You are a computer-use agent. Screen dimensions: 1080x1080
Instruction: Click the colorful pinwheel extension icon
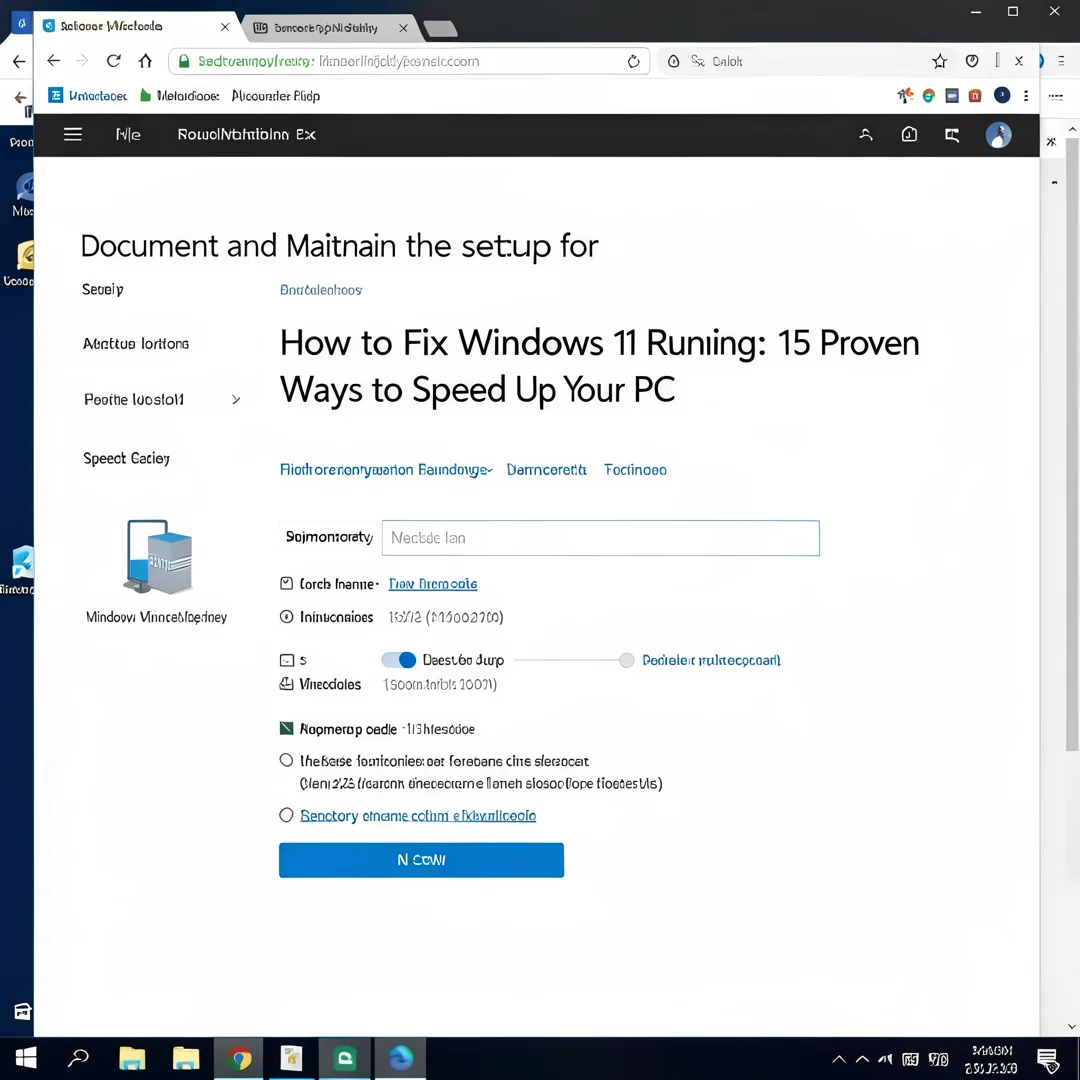(x=905, y=96)
